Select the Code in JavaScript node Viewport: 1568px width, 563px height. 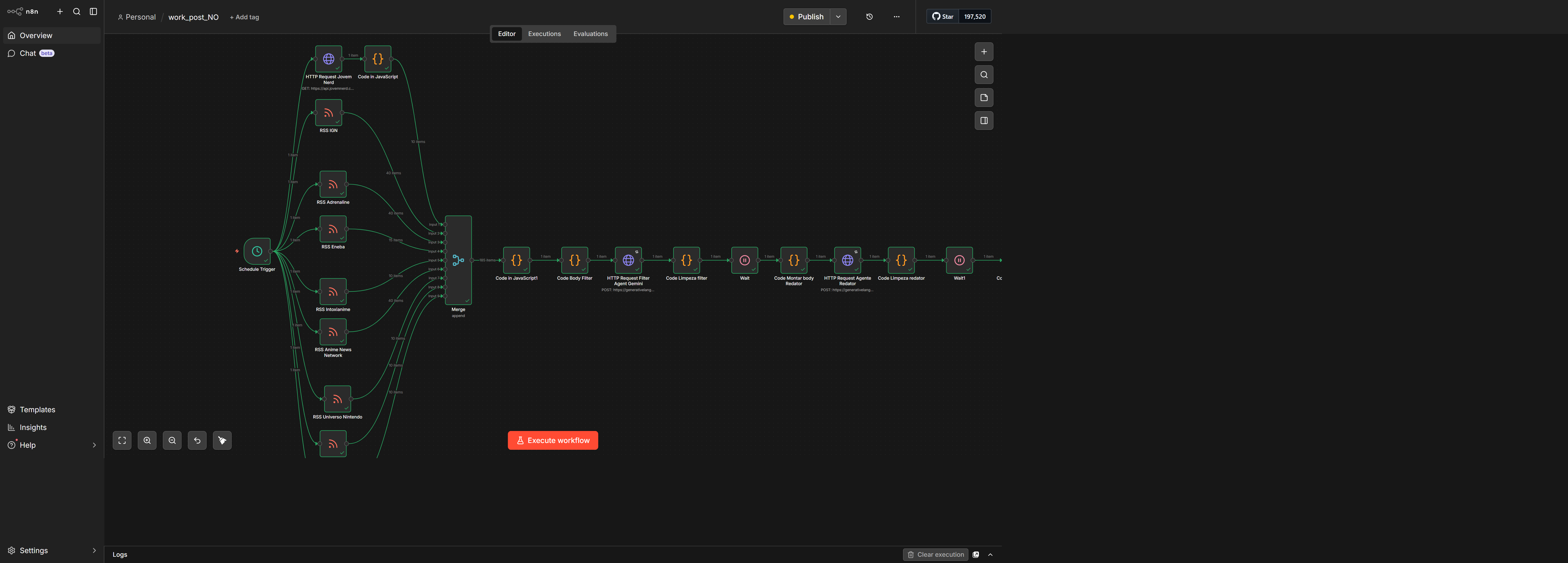pyautogui.click(x=378, y=59)
